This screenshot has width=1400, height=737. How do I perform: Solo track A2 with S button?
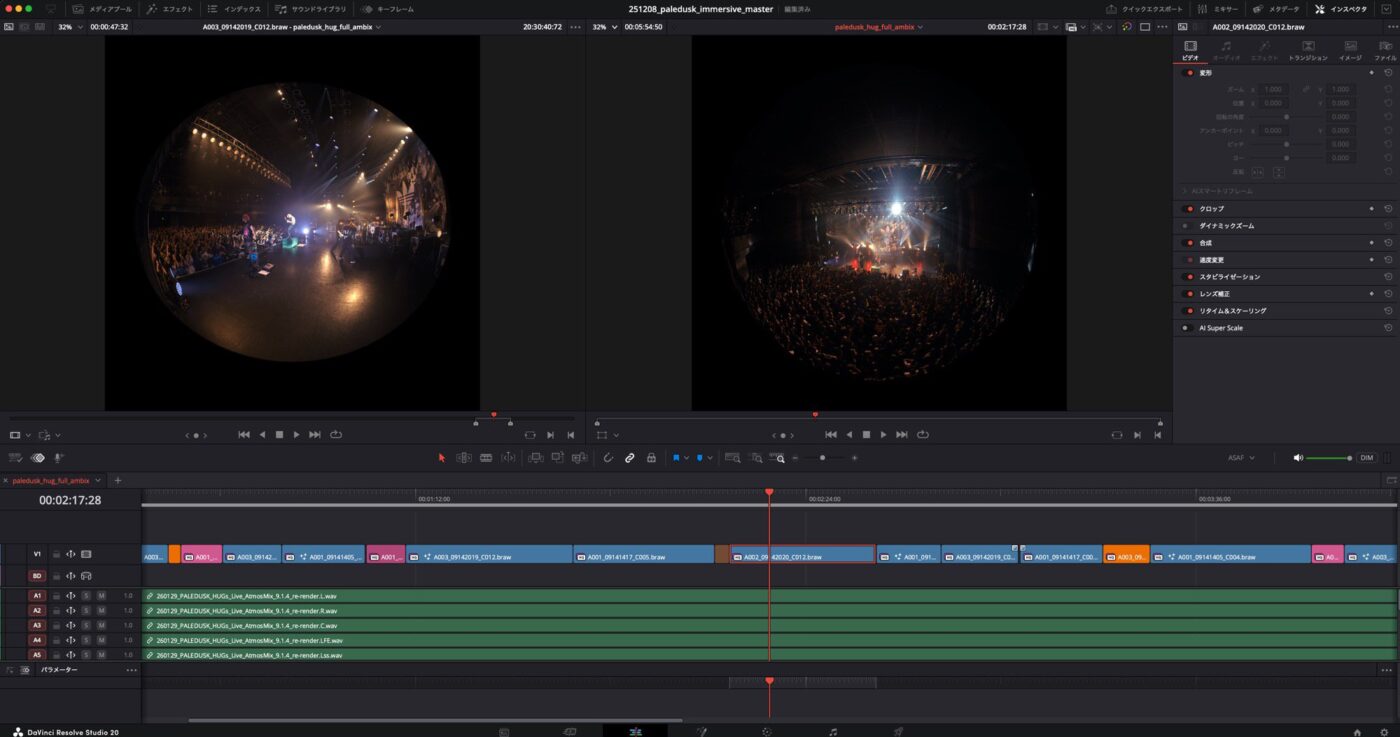(x=86, y=611)
